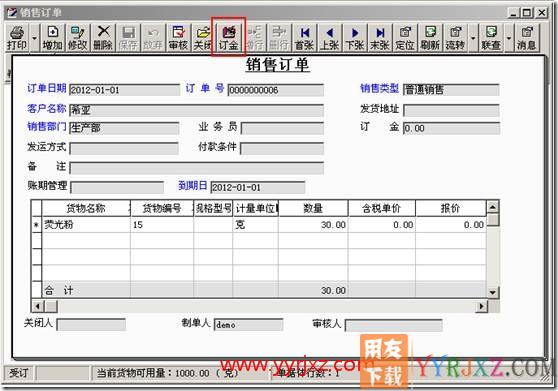Click the 报价 column header
Screen dimensions: 558x391
point(451,208)
